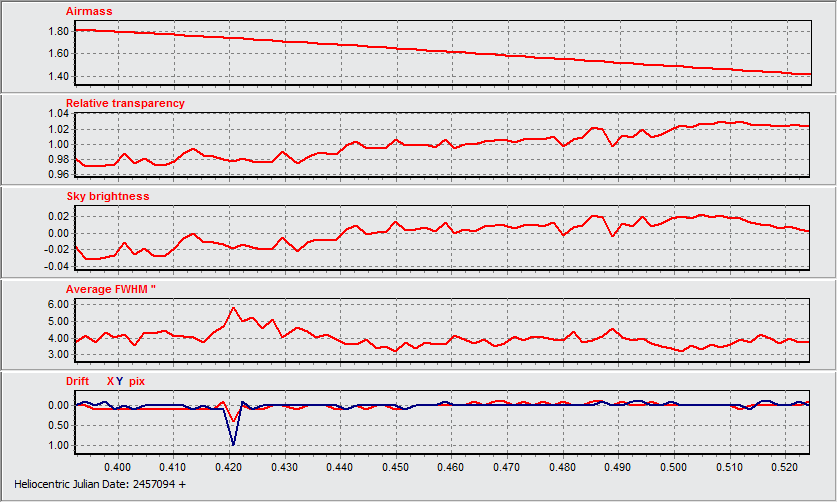Click the -0.04 value on Sky brightness axis
Viewport: 838px width, 503px height.
(x=56, y=267)
